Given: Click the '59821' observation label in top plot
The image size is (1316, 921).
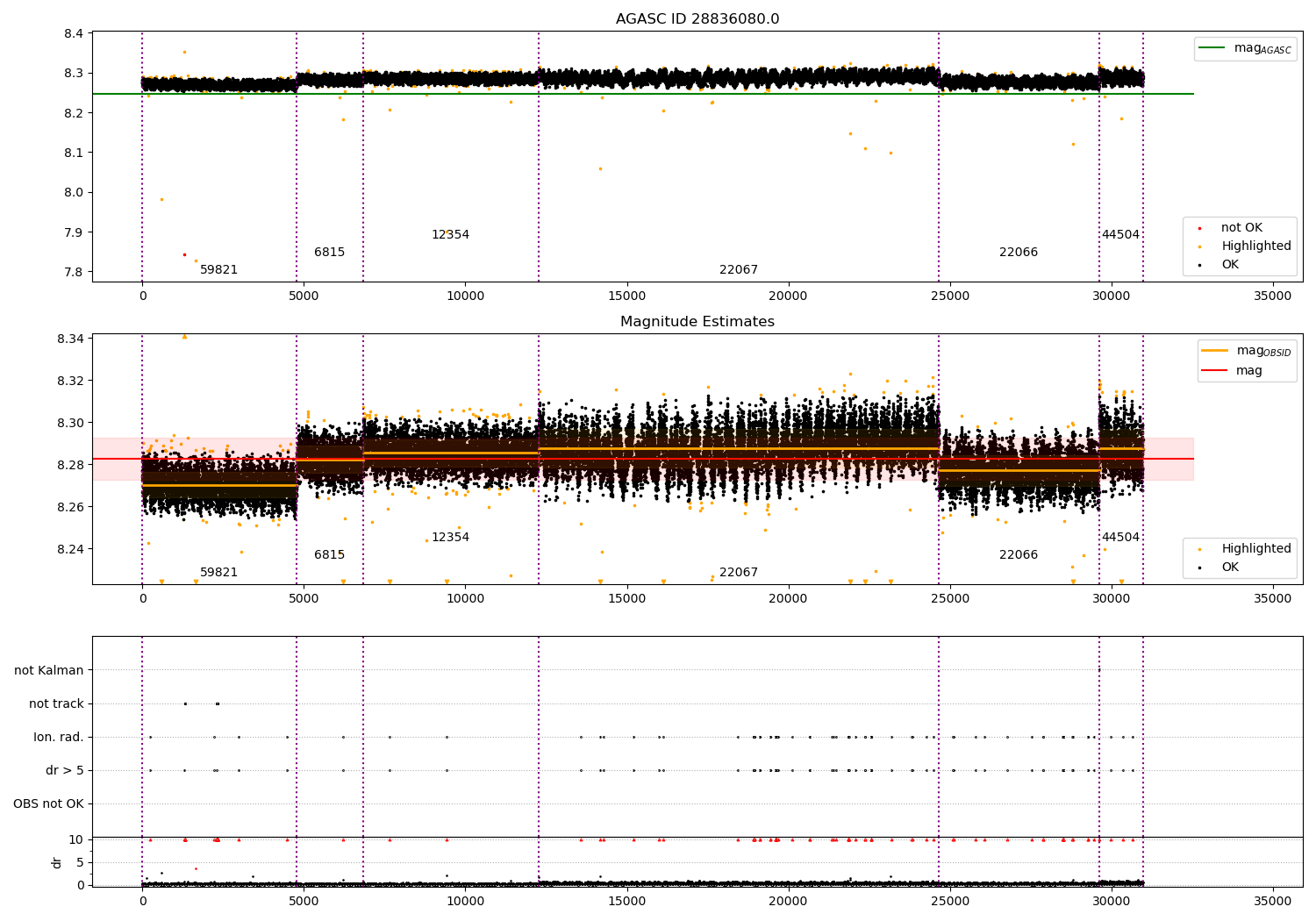Looking at the screenshot, I should pyautogui.click(x=218, y=270).
